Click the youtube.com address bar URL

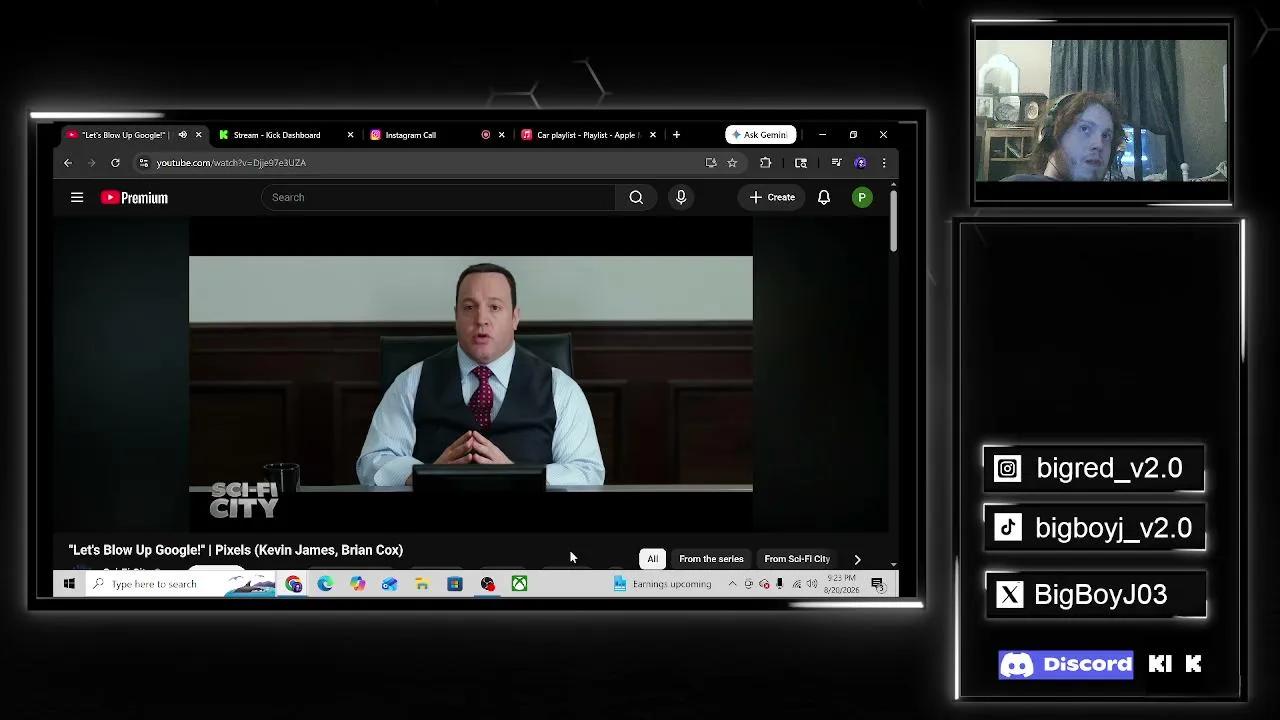pyautogui.click(x=231, y=162)
